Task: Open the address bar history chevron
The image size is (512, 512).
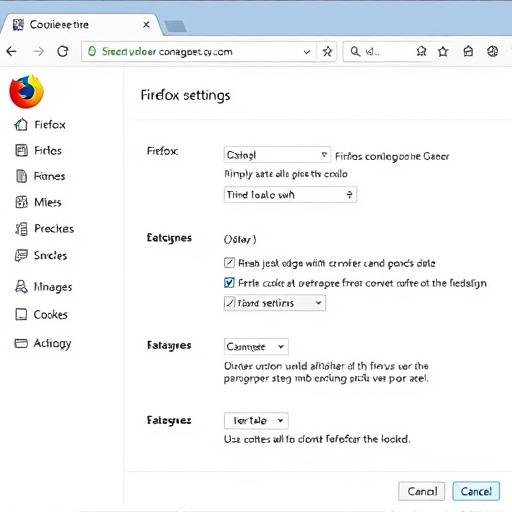Action: click(x=307, y=52)
